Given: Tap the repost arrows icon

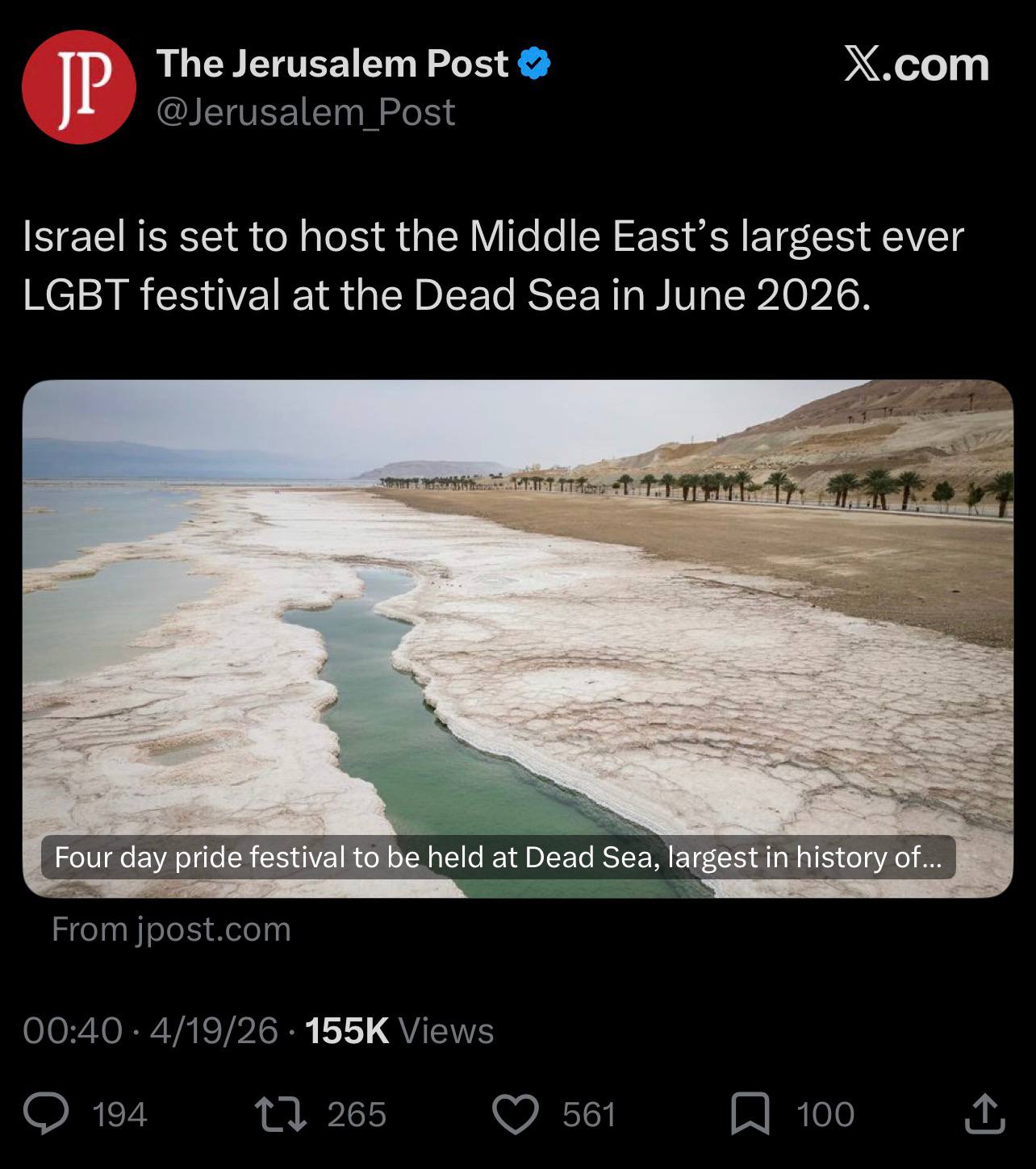Looking at the screenshot, I should tap(279, 1114).
